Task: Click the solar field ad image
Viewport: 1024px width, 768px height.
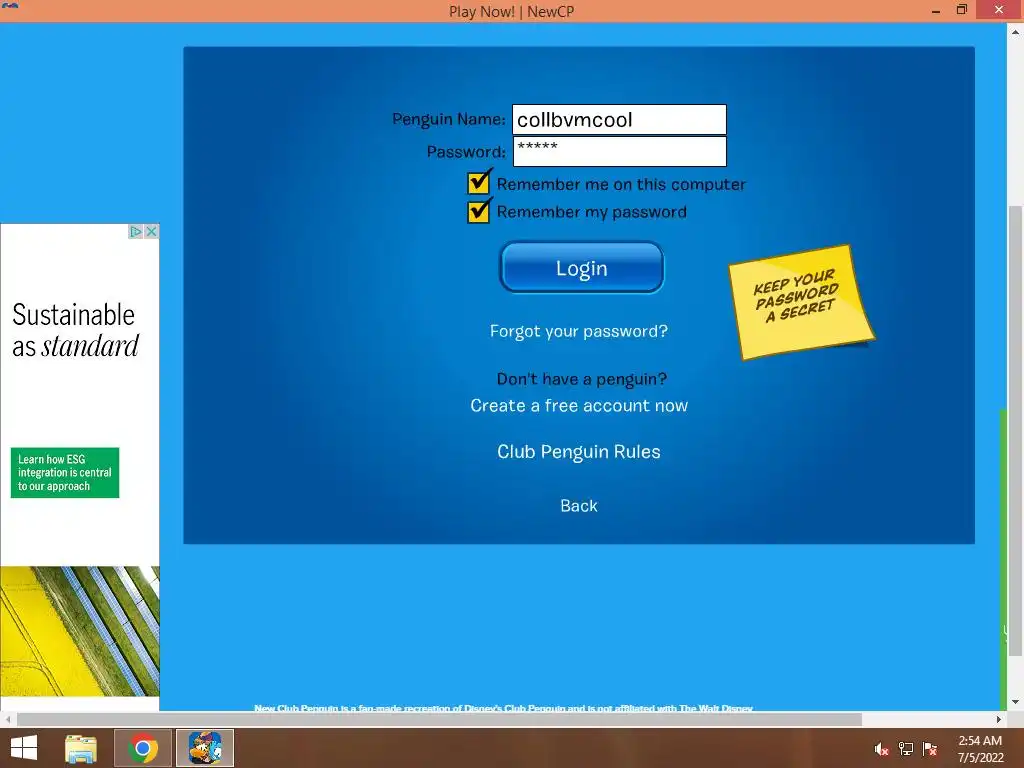Action: (x=80, y=631)
